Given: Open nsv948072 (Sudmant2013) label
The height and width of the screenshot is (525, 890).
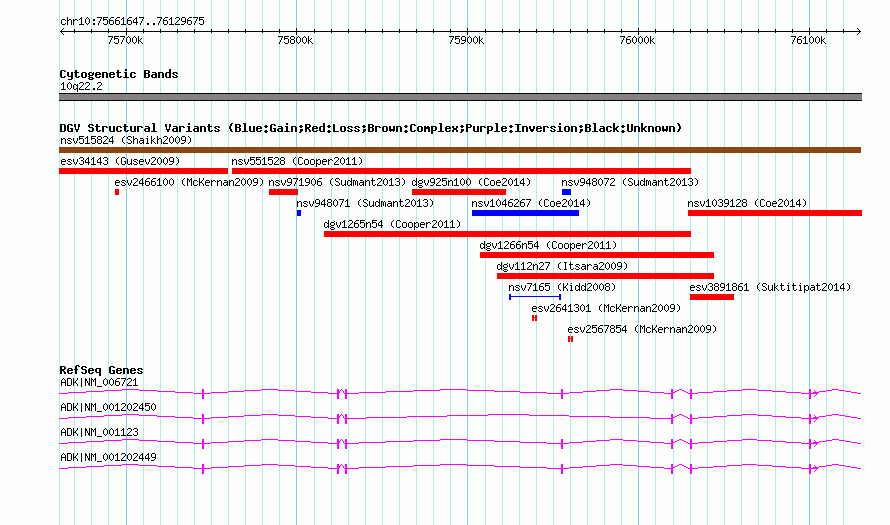Looking at the screenshot, I should [x=630, y=182].
